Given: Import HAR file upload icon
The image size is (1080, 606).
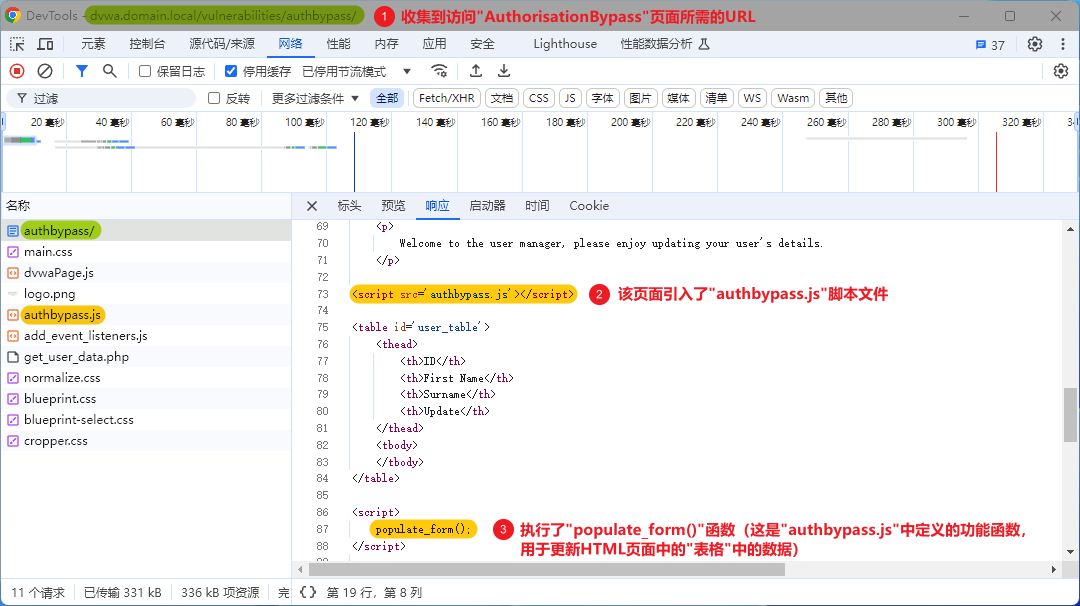Looking at the screenshot, I should coord(475,71).
